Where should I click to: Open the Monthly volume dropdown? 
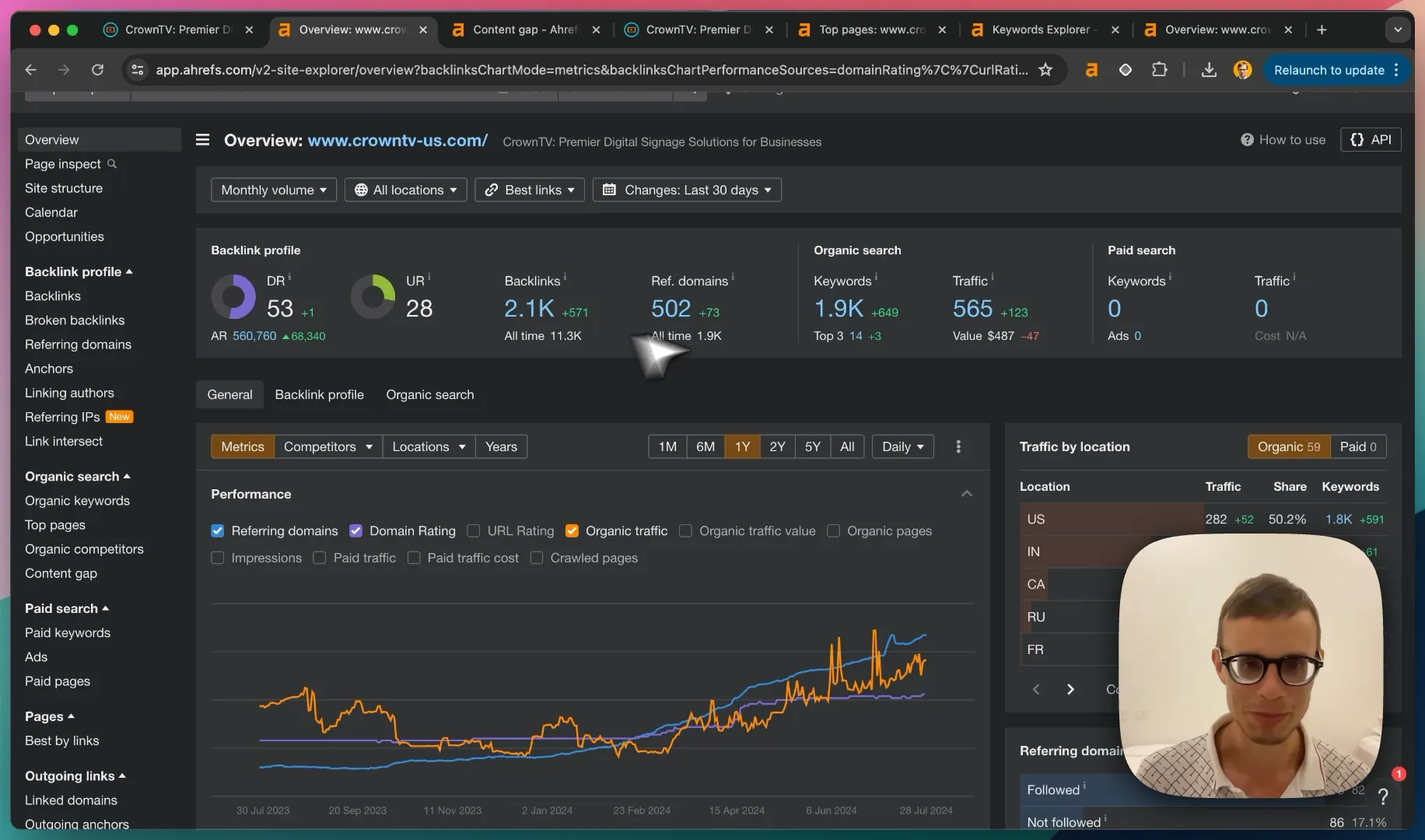point(274,190)
